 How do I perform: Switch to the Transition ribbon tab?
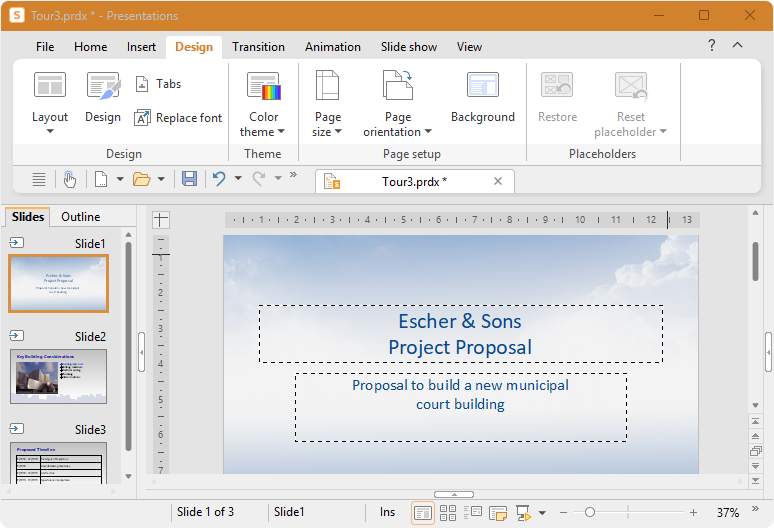click(x=258, y=47)
